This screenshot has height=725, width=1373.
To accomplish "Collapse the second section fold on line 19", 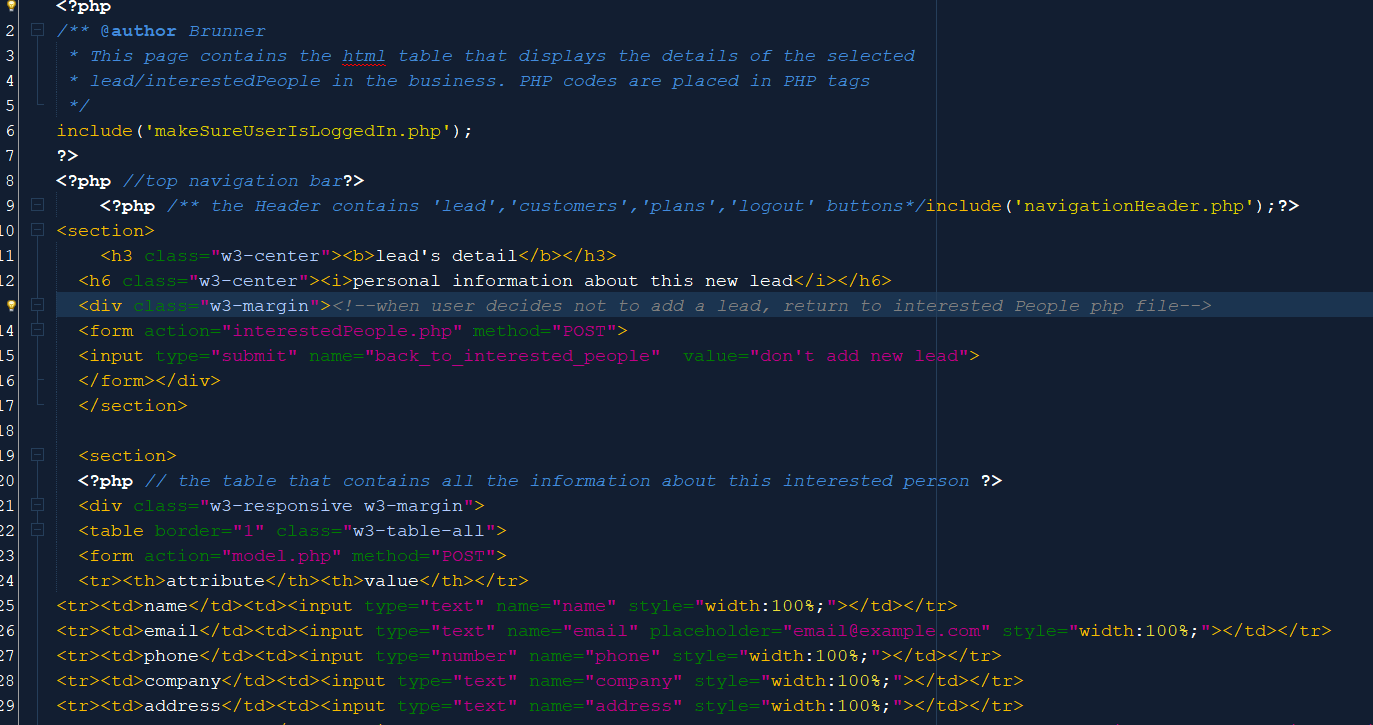I will coord(37,456).
